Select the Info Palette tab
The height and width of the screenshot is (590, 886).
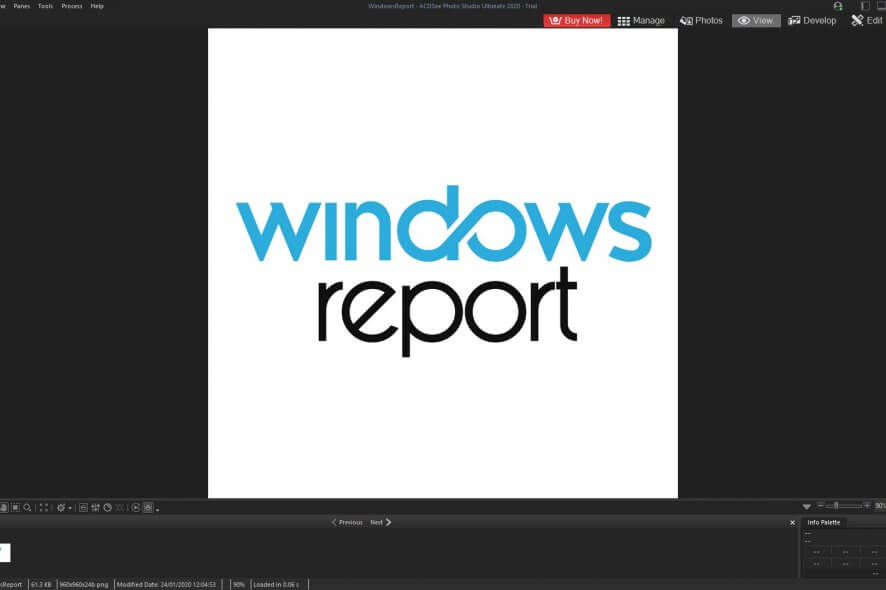point(823,523)
